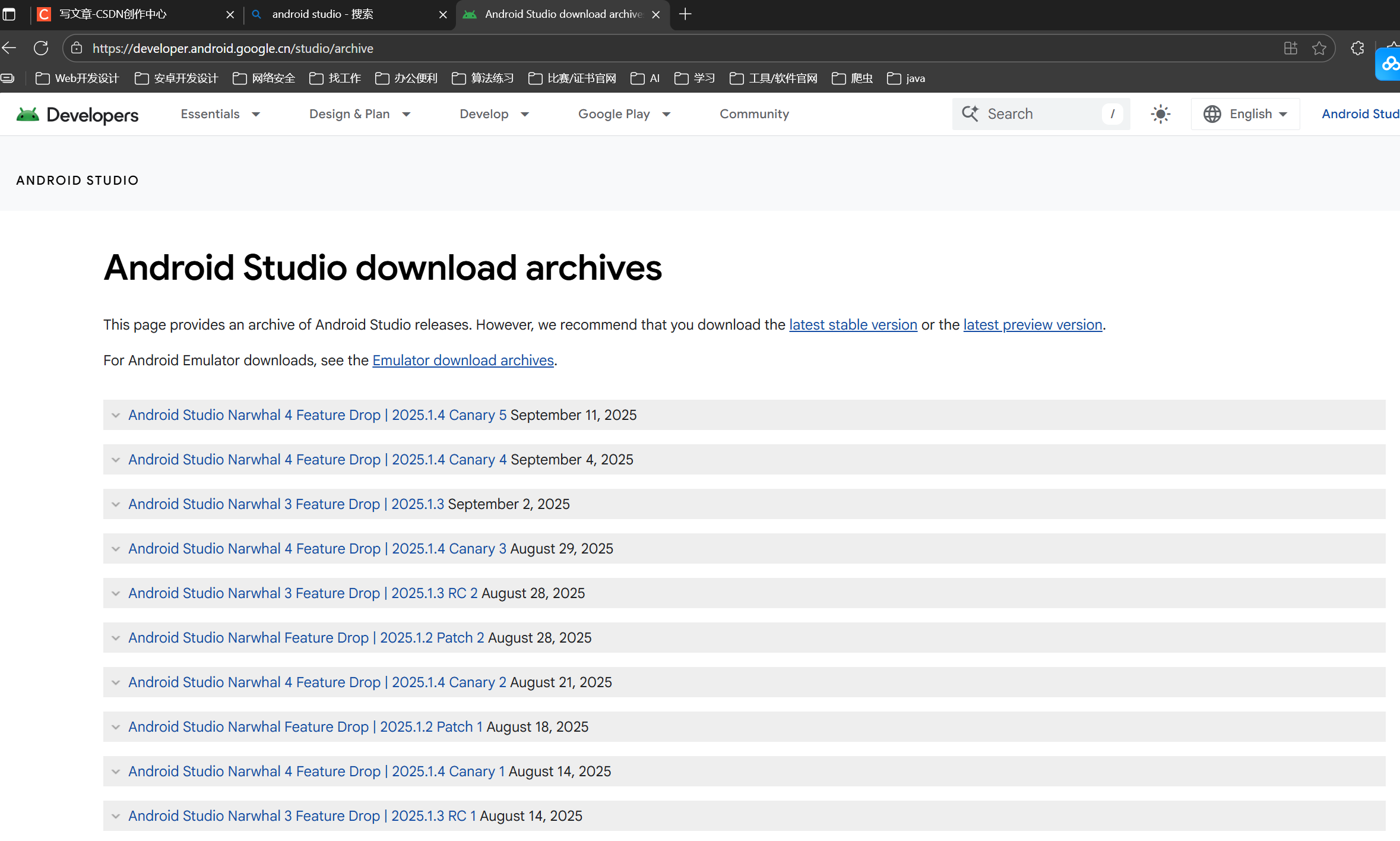Image resolution: width=1400 pixels, height=841 pixels.
Task: Open the split screen icon in address bar
Action: [x=1290, y=48]
